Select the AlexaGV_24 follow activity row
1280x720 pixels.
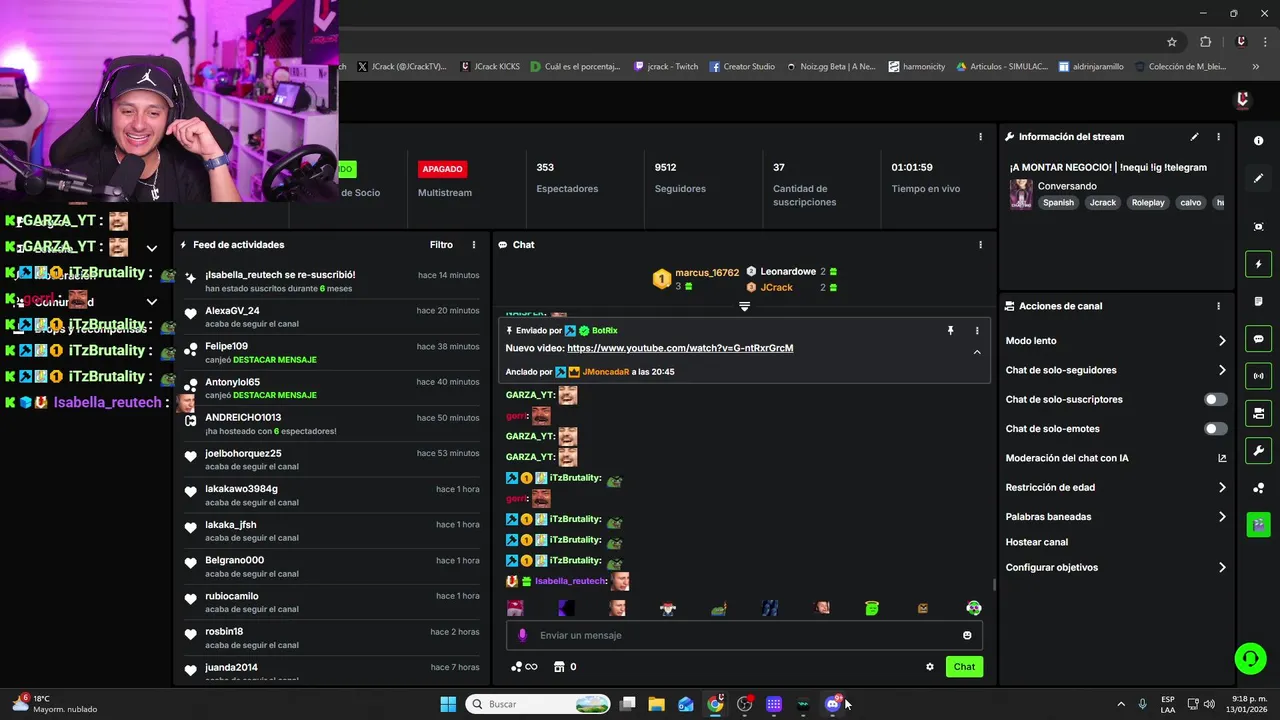coord(331,317)
